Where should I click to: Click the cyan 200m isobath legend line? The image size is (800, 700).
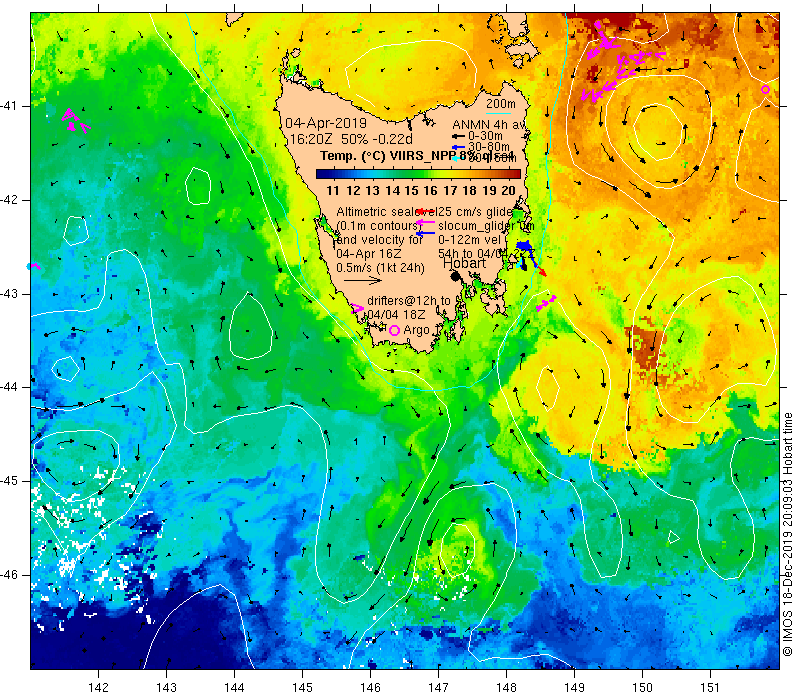click(x=498, y=113)
